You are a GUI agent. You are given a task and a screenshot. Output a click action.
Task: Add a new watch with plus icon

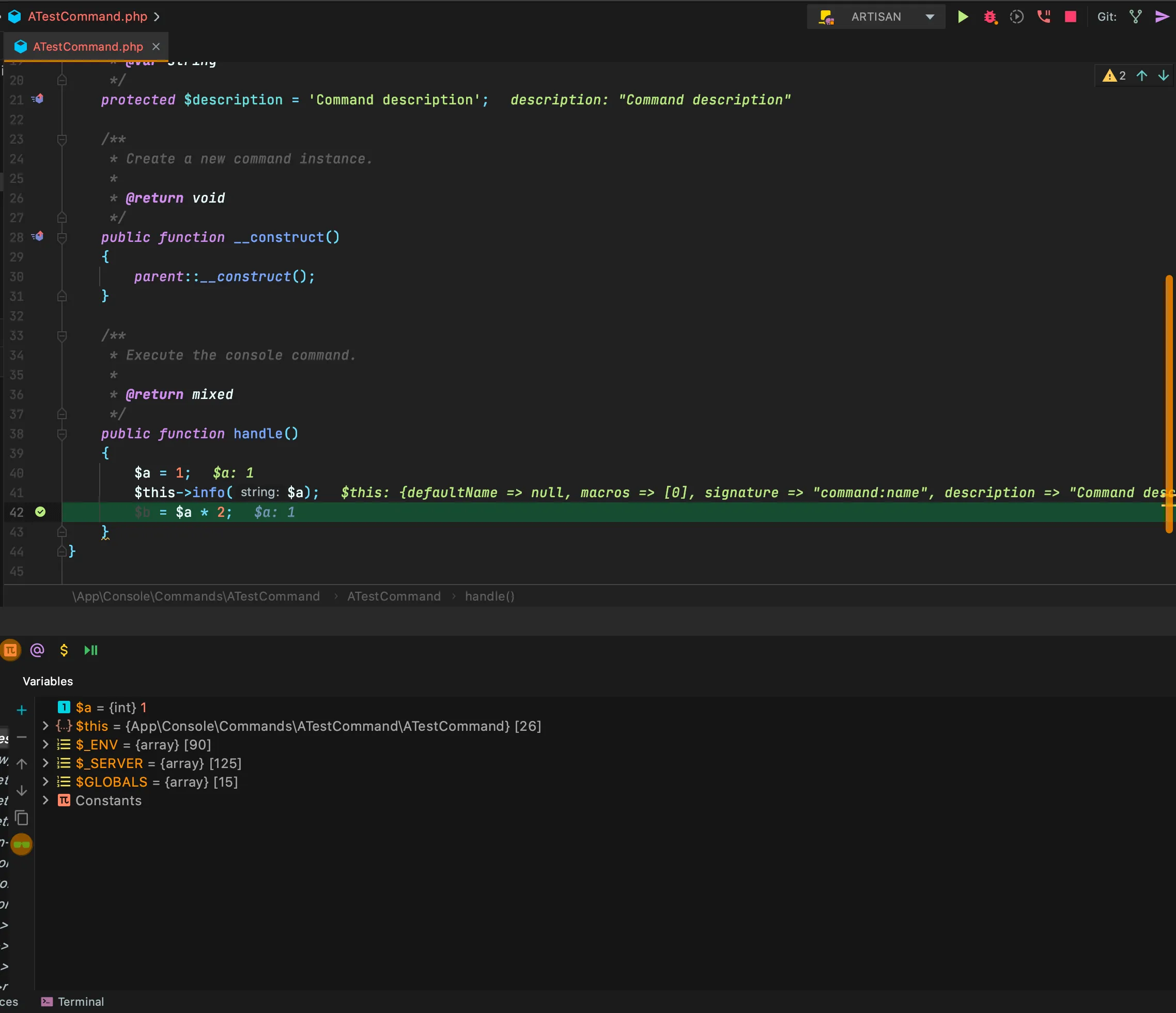pyautogui.click(x=22, y=710)
